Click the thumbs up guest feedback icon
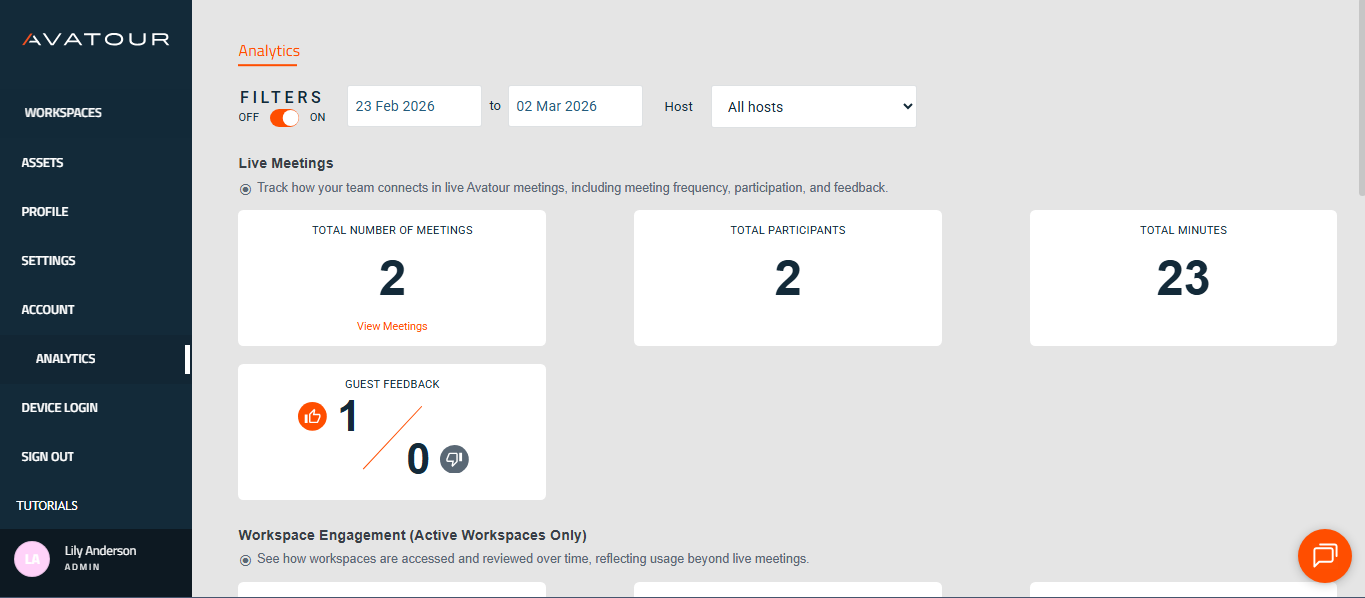Viewport: 1365px width, 598px height. 312,416
